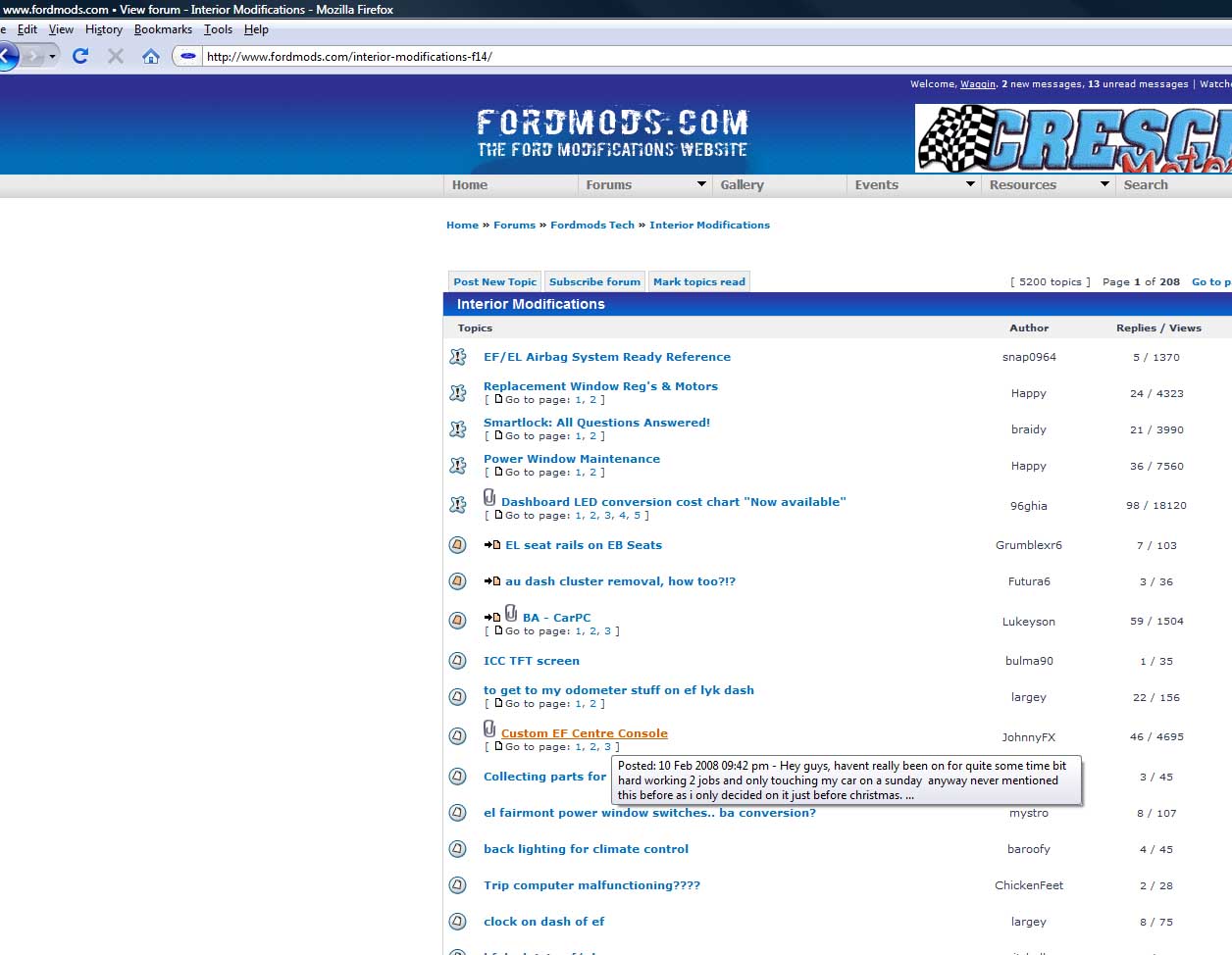
Task: Expand the Forums navigation dropdown arrow
Action: (x=701, y=184)
